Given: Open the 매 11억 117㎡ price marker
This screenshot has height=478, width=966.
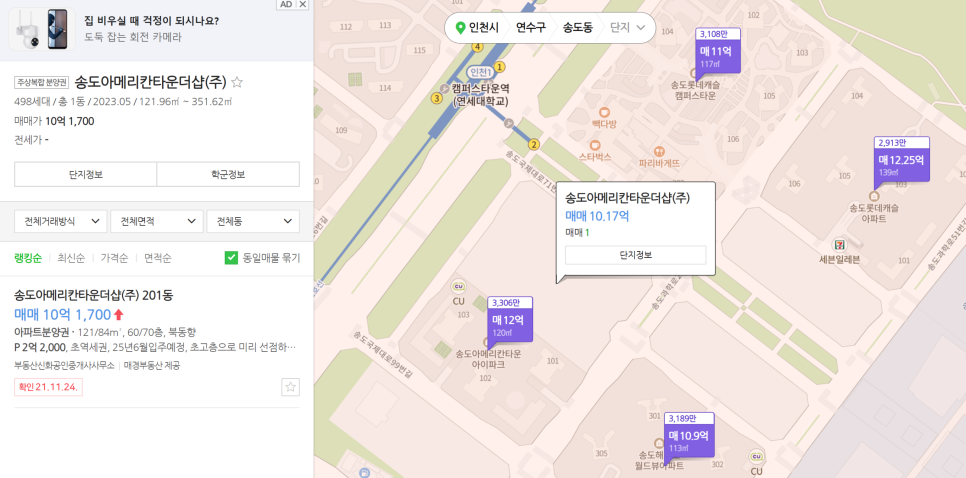Looking at the screenshot, I should (717, 51).
